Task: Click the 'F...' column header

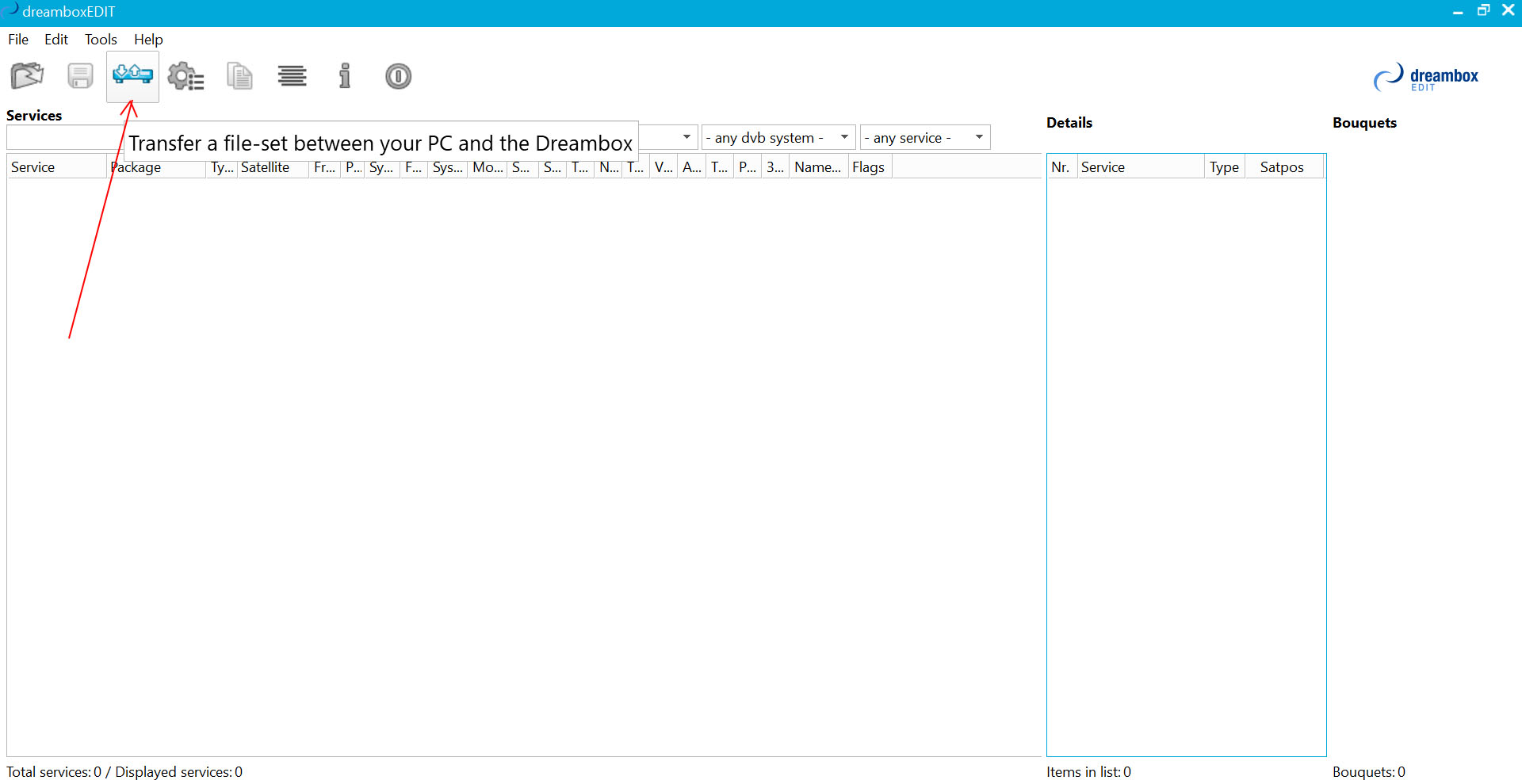Action: [414, 167]
